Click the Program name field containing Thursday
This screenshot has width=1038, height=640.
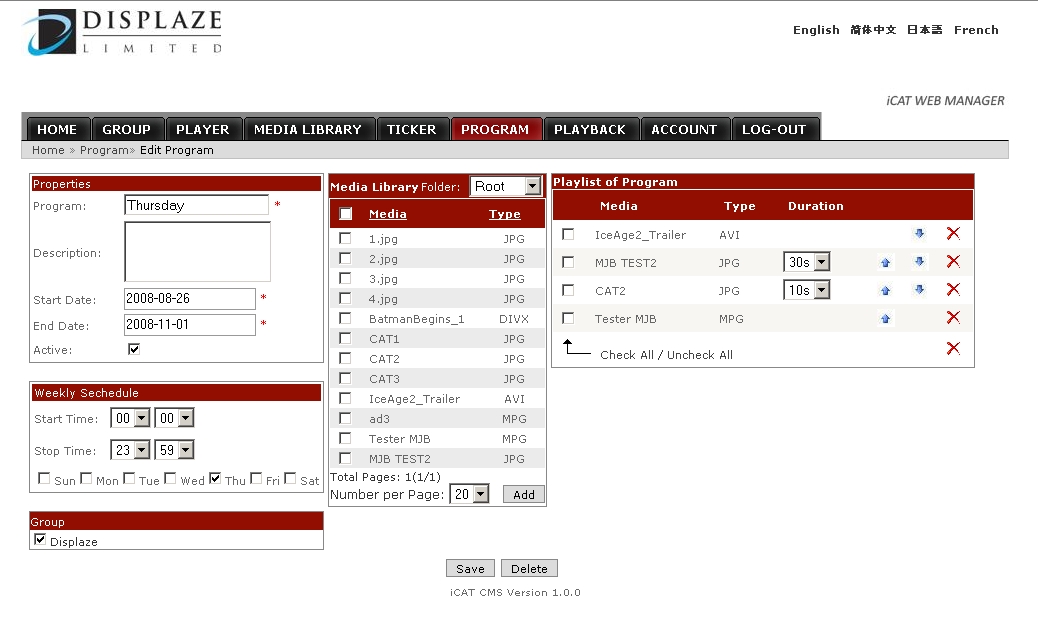pyautogui.click(x=197, y=205)
